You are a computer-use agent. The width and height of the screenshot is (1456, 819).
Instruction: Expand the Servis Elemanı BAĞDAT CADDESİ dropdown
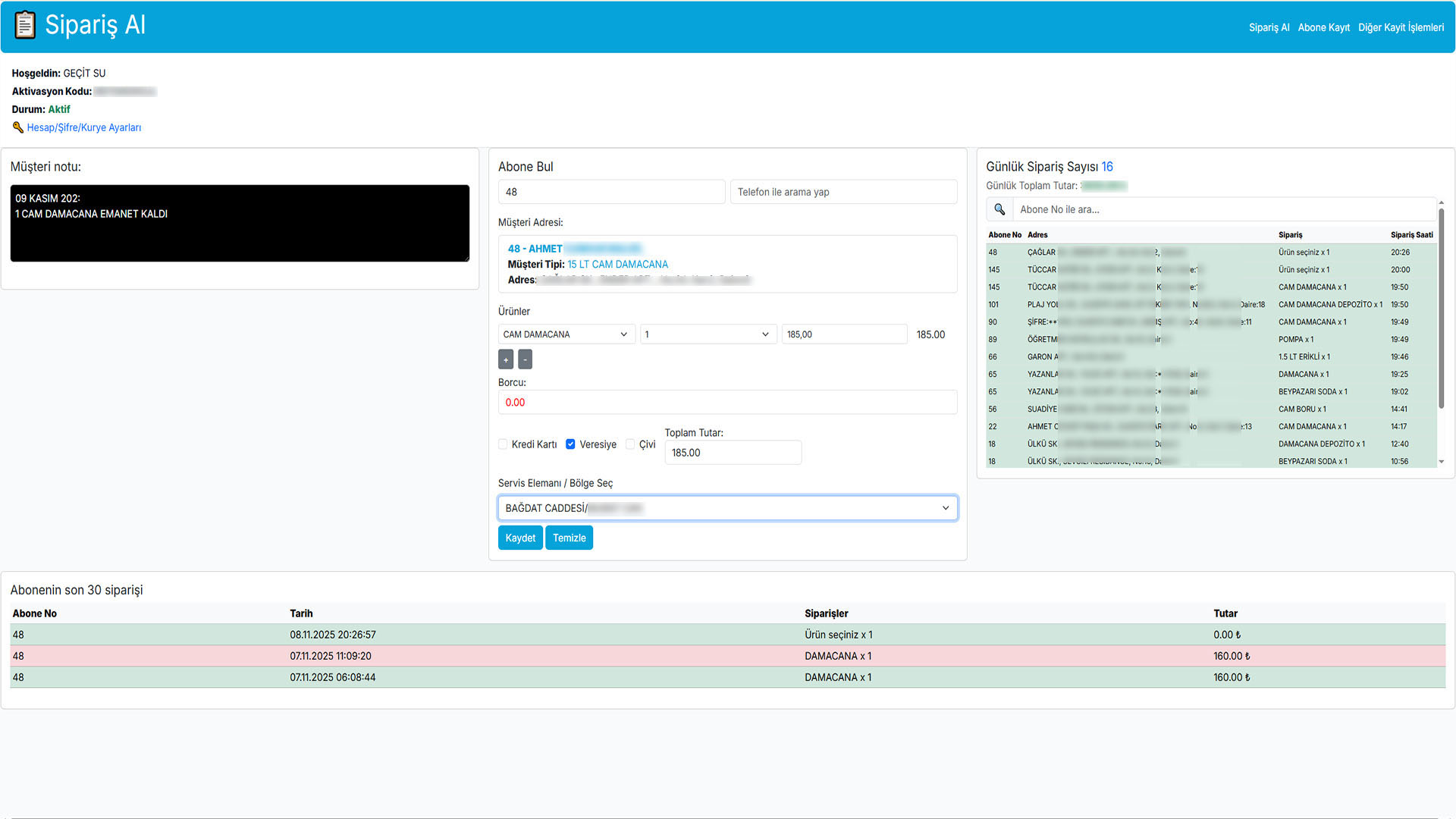(x=728, y=508)
